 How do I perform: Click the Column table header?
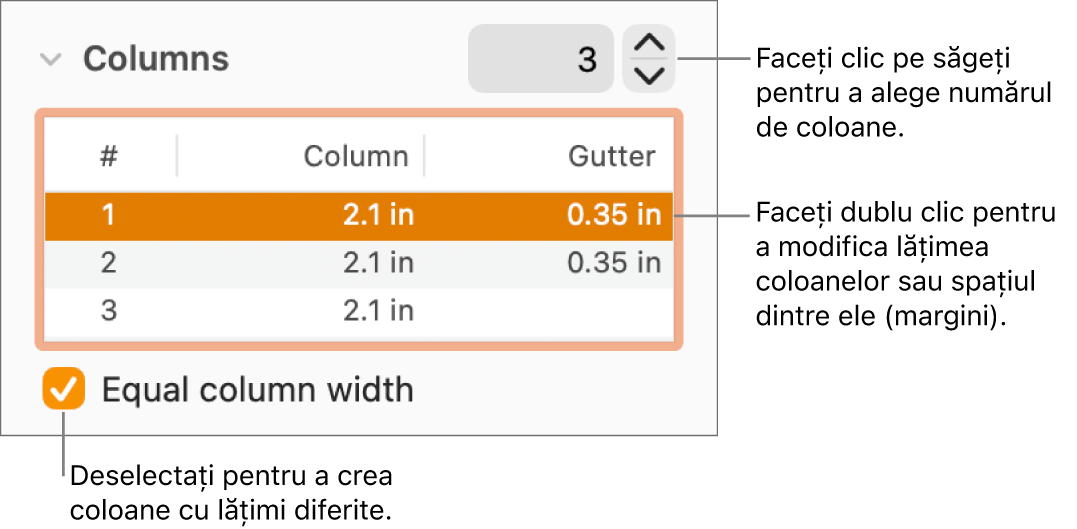coord(356,156)
